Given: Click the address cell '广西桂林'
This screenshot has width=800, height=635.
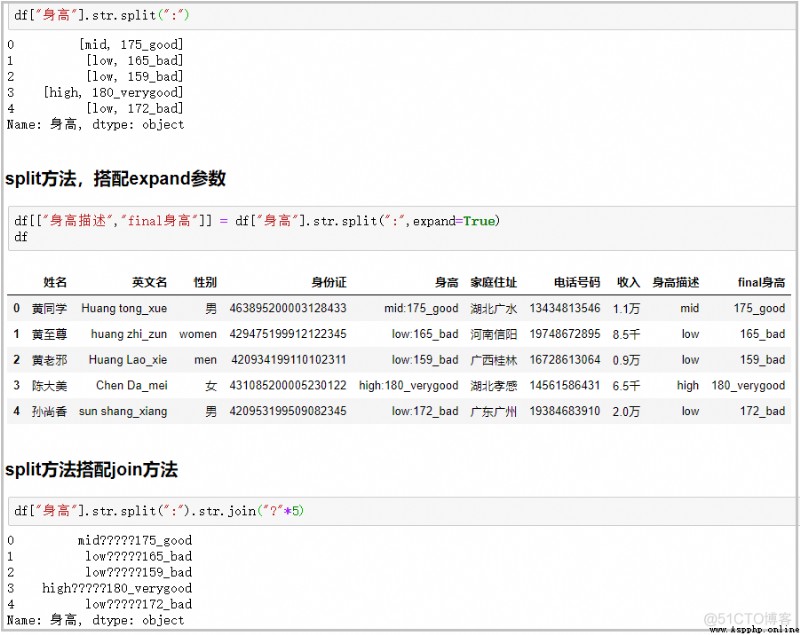Looking at the screenshot, I should (493, 360).
